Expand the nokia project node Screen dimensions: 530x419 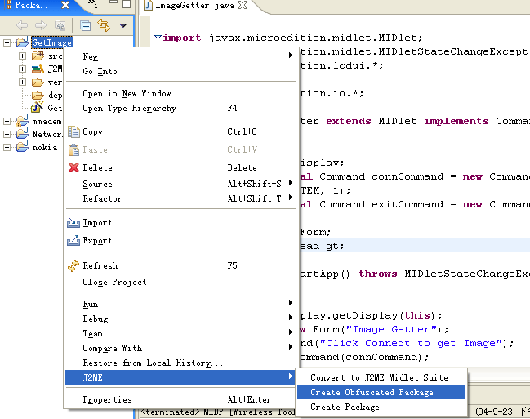tap(7, 147)
